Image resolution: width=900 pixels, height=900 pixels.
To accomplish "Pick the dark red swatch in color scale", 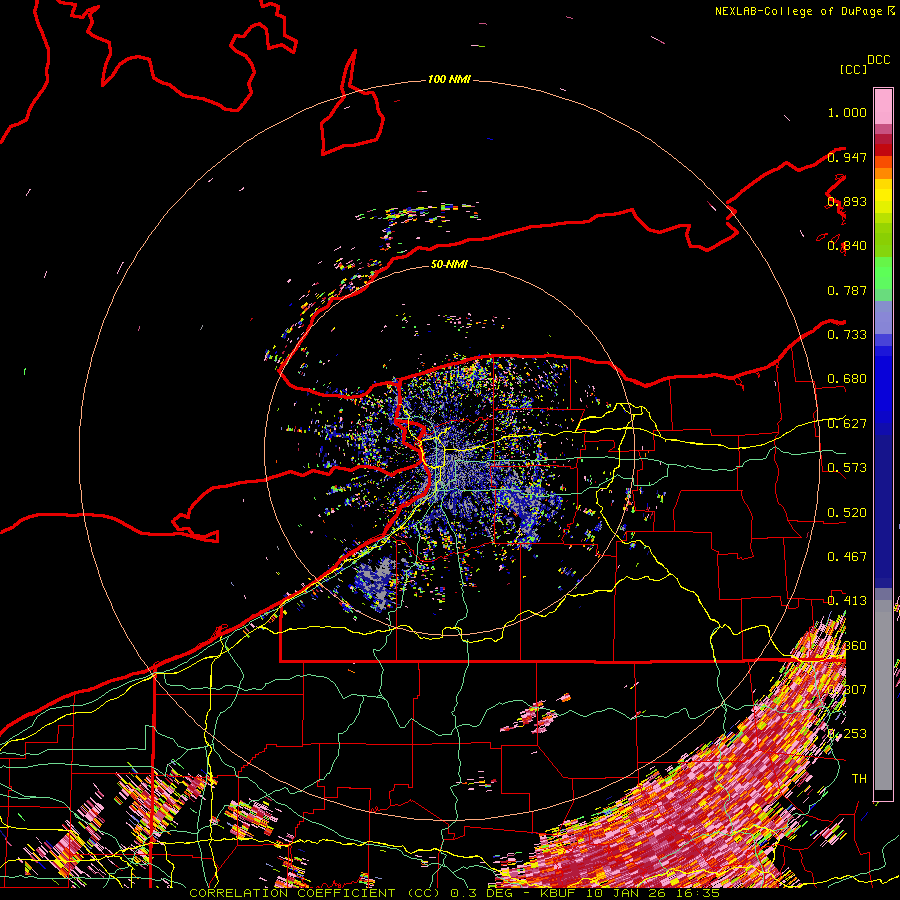I will (x=883, y=150).
